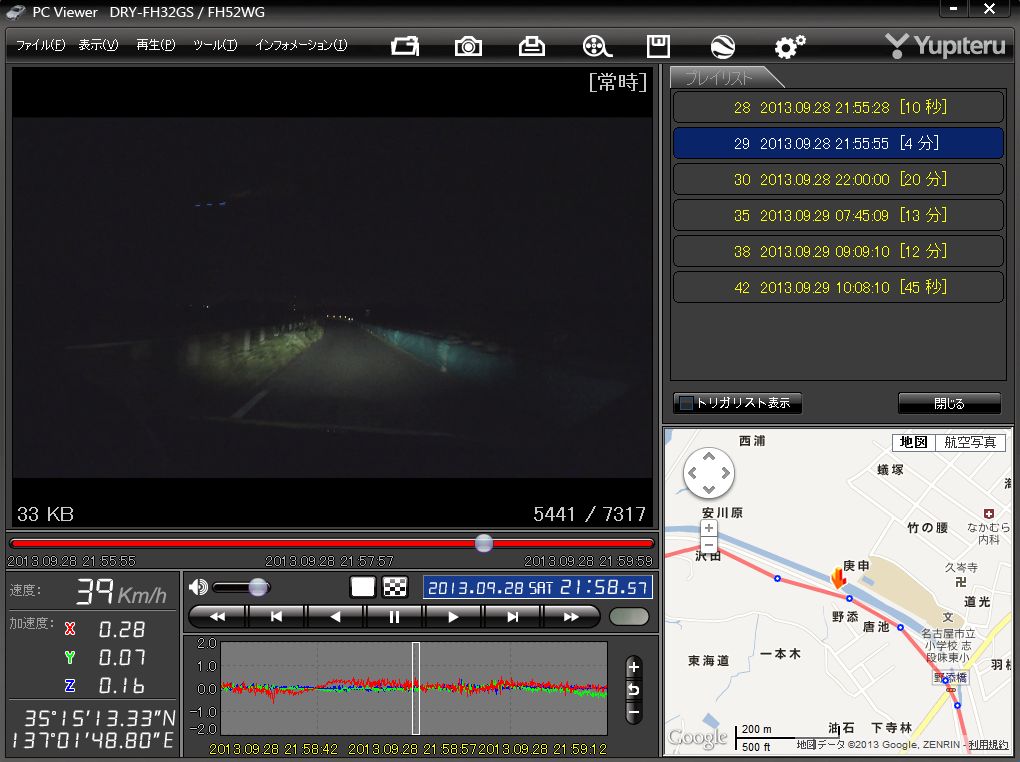Open the 再生(P) menu
This screenshot has width=1020, height=762.
tap(155, 45)
